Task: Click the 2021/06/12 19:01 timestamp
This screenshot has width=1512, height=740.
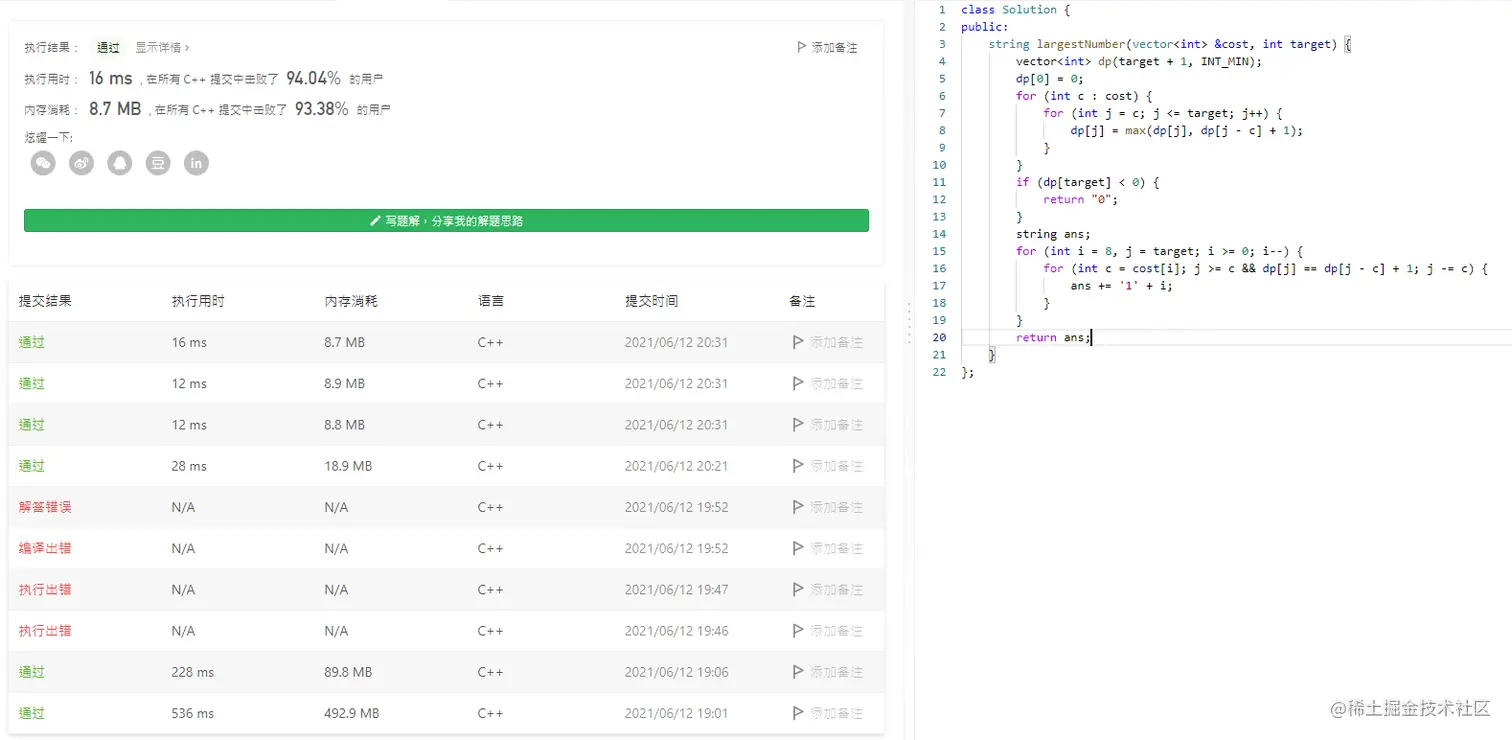Action: tap(677, 713)
